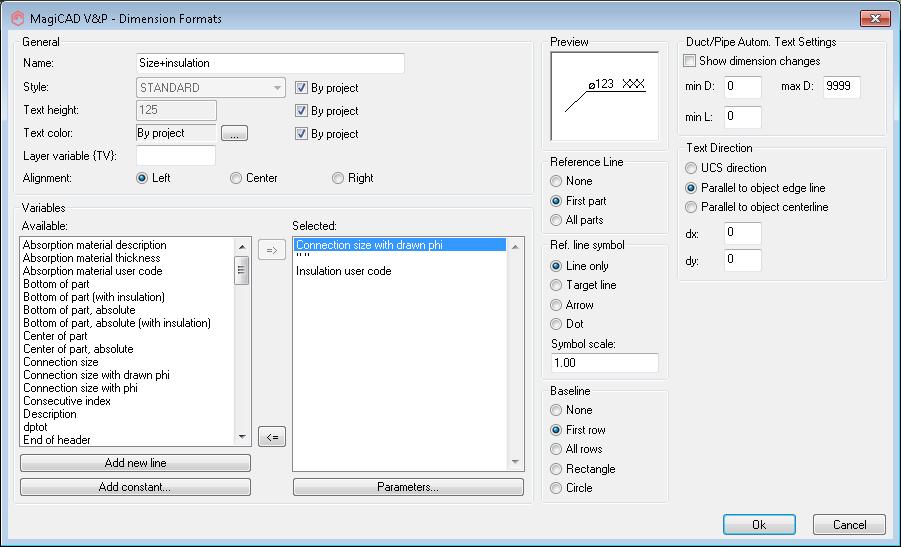Image resolution: width=901 pixels, height=547 pixels.
Task: Set Reference Line to First part
Action: coord(556,201)
